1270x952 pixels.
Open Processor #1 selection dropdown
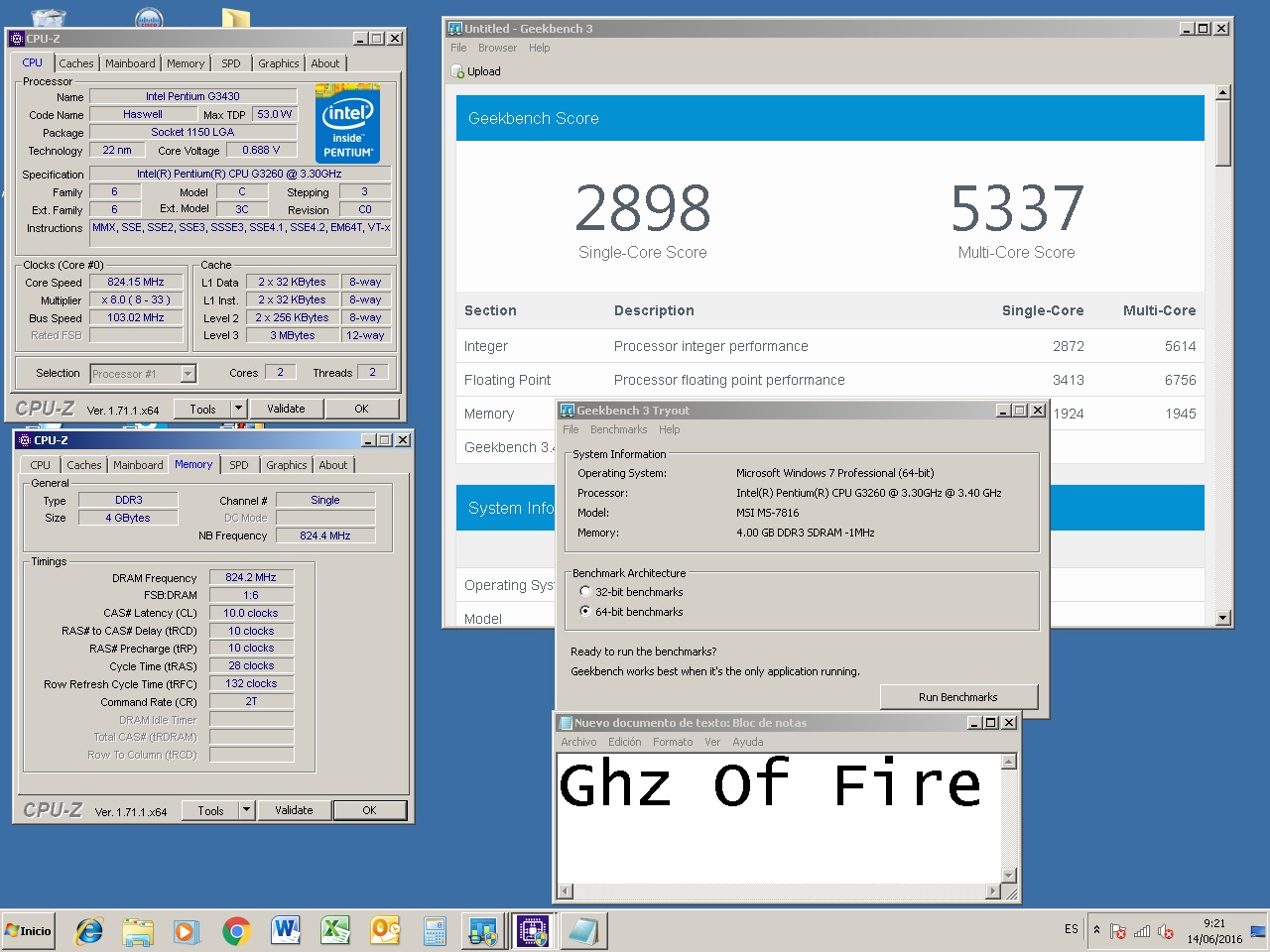[188, 374]
